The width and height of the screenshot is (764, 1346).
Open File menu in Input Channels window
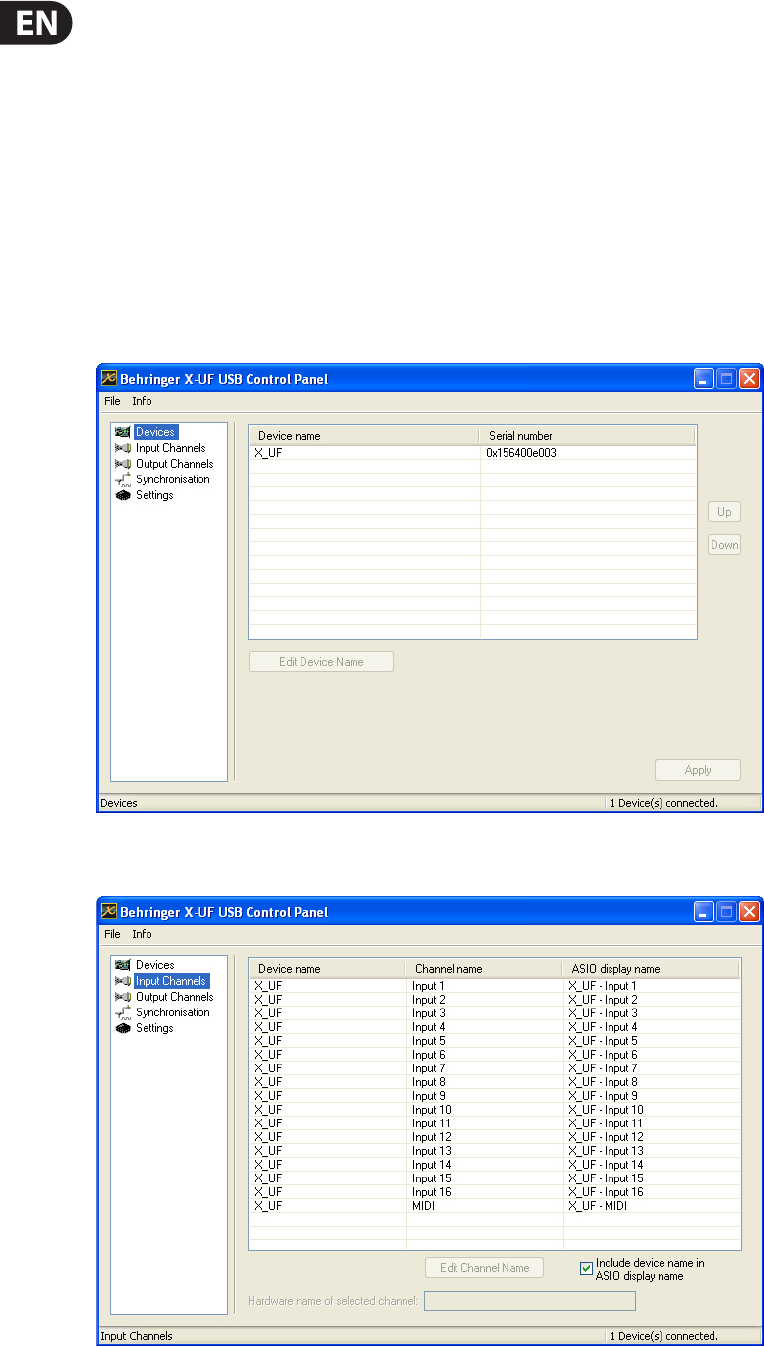[x=112, y=934]
